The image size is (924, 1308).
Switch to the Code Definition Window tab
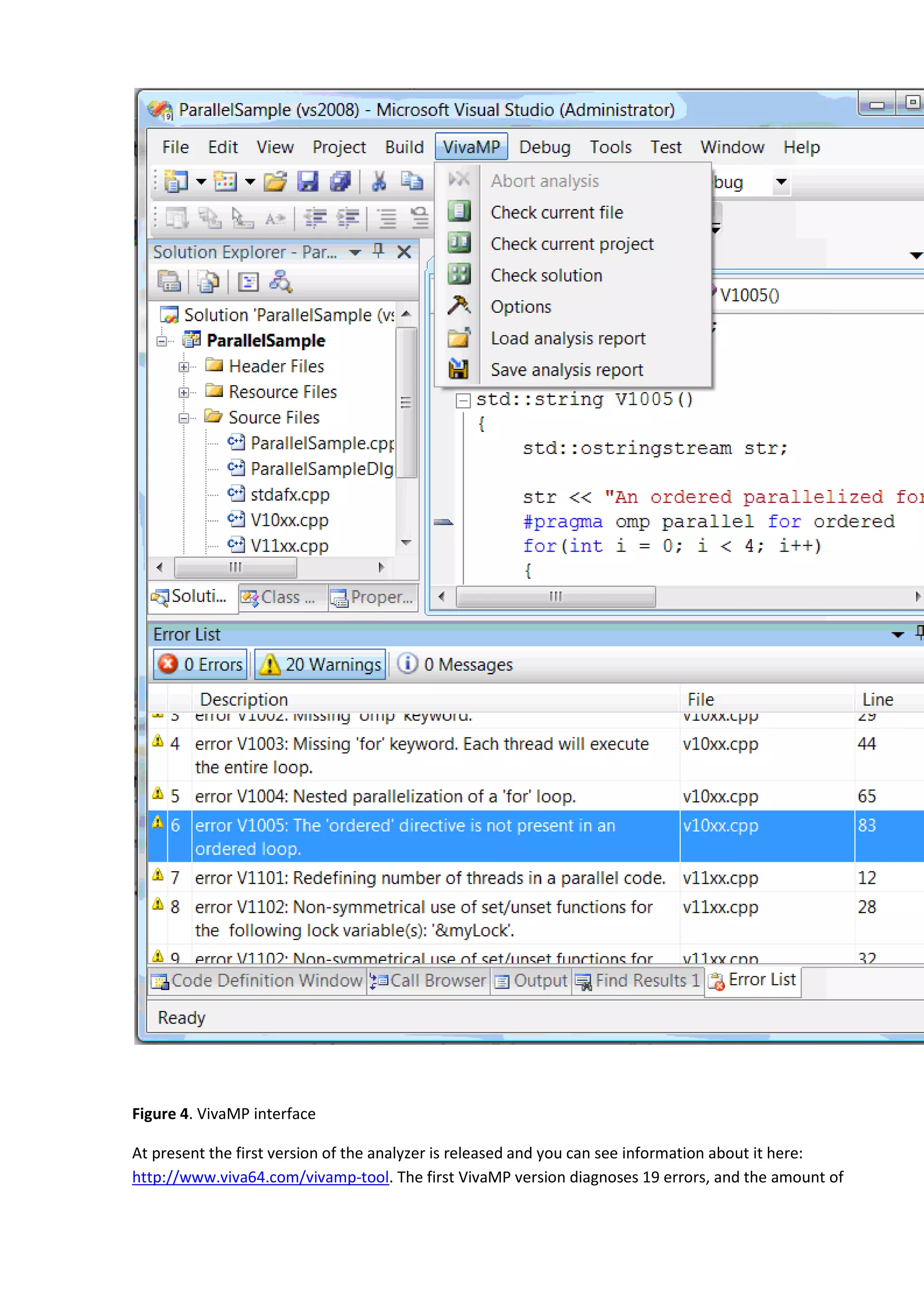pyautogui.click(x=257, y=980)
